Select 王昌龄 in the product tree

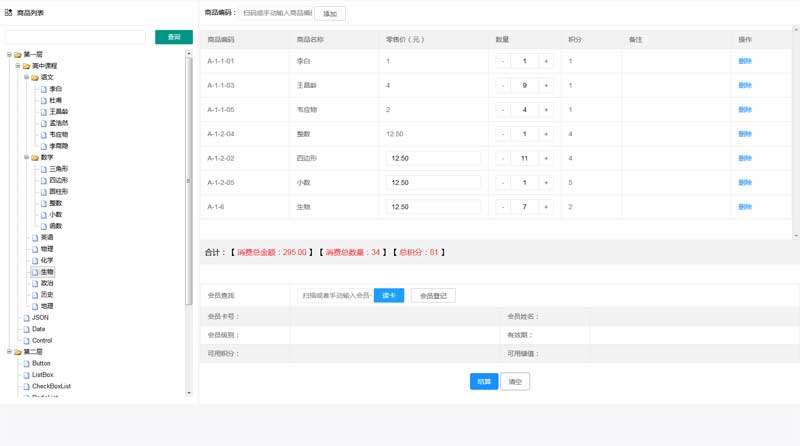pos(59,111)
